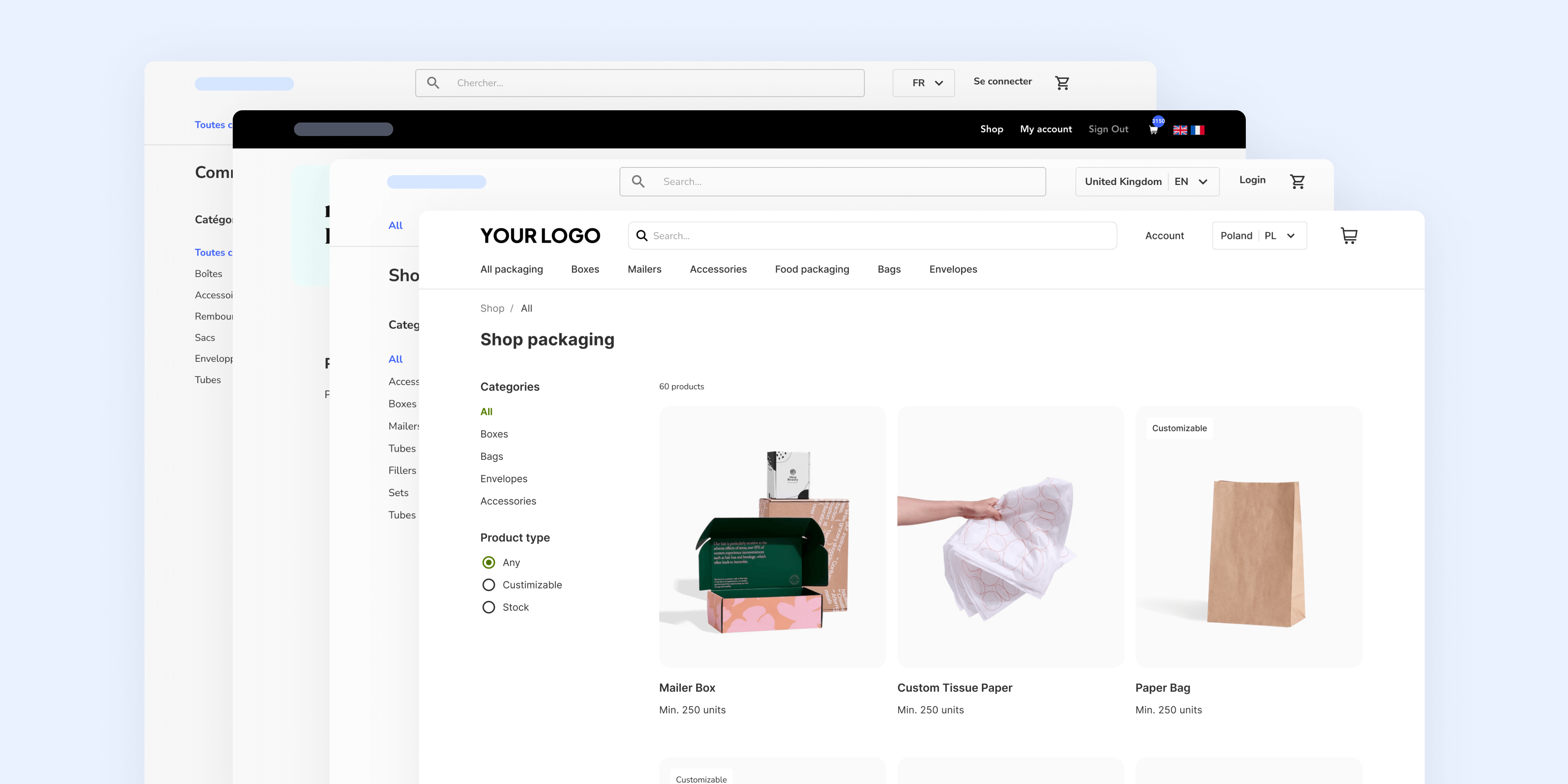
Task: Click the magnifier in the Chercher search bar
Action: (433, 83)
